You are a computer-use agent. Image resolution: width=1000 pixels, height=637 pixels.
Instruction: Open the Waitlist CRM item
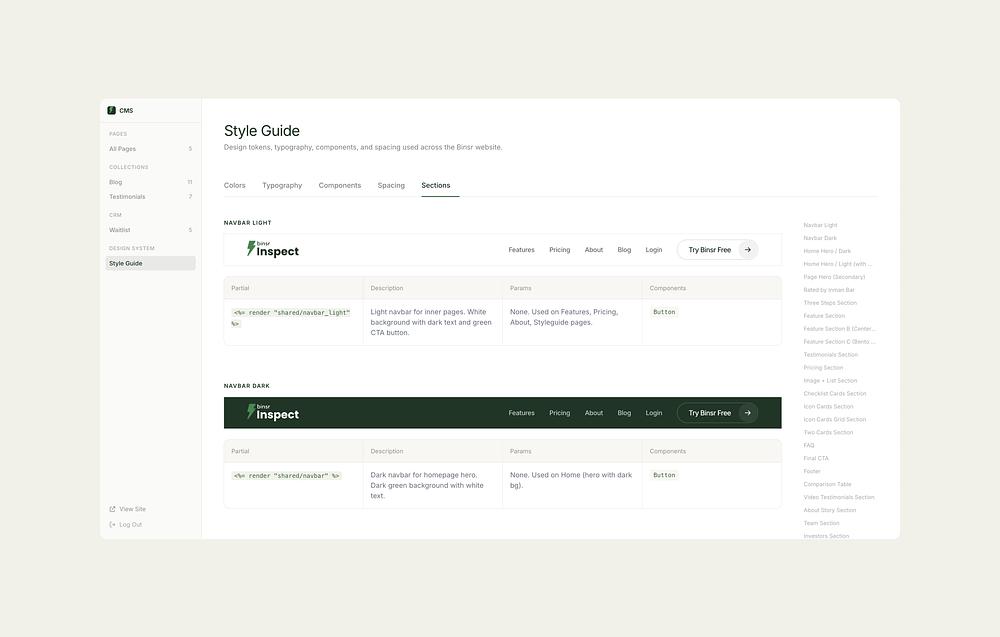coord(151,230)
